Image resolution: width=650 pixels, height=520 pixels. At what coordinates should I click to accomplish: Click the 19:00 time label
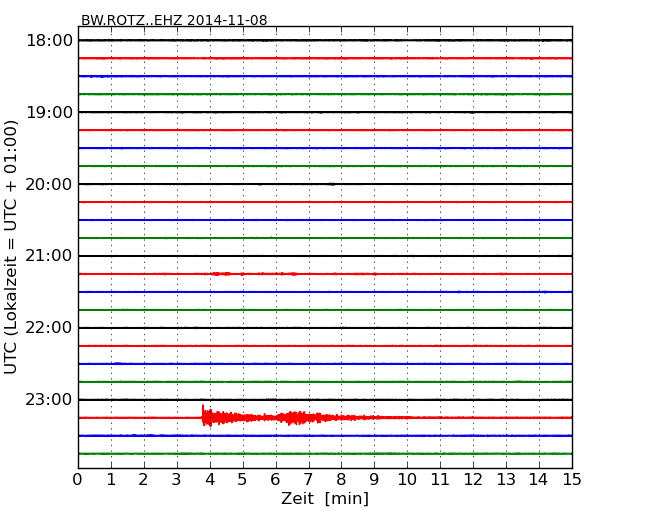[49, 112]
